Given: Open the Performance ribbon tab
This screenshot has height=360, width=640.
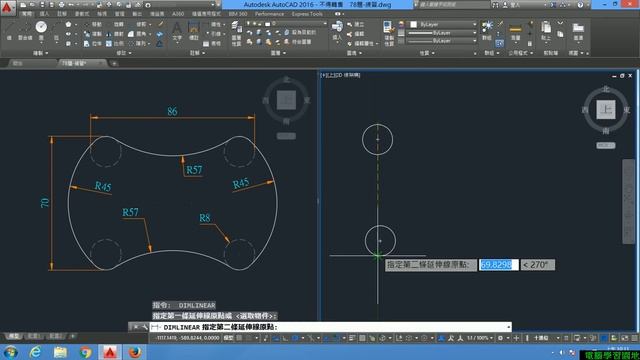Looking at the screenshot, I should pos(269,14).
